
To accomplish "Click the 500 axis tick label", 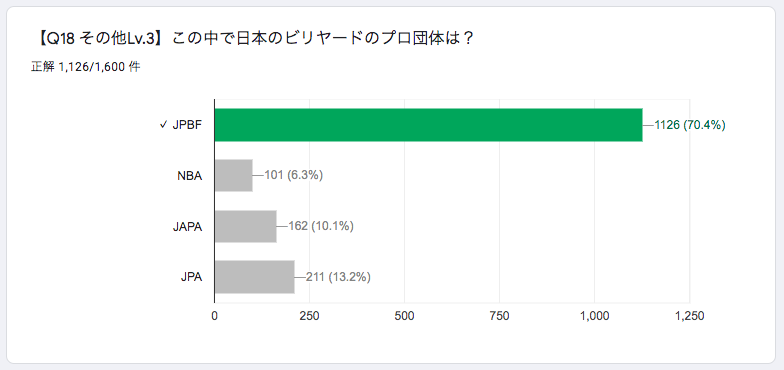I will pos(404,316).
